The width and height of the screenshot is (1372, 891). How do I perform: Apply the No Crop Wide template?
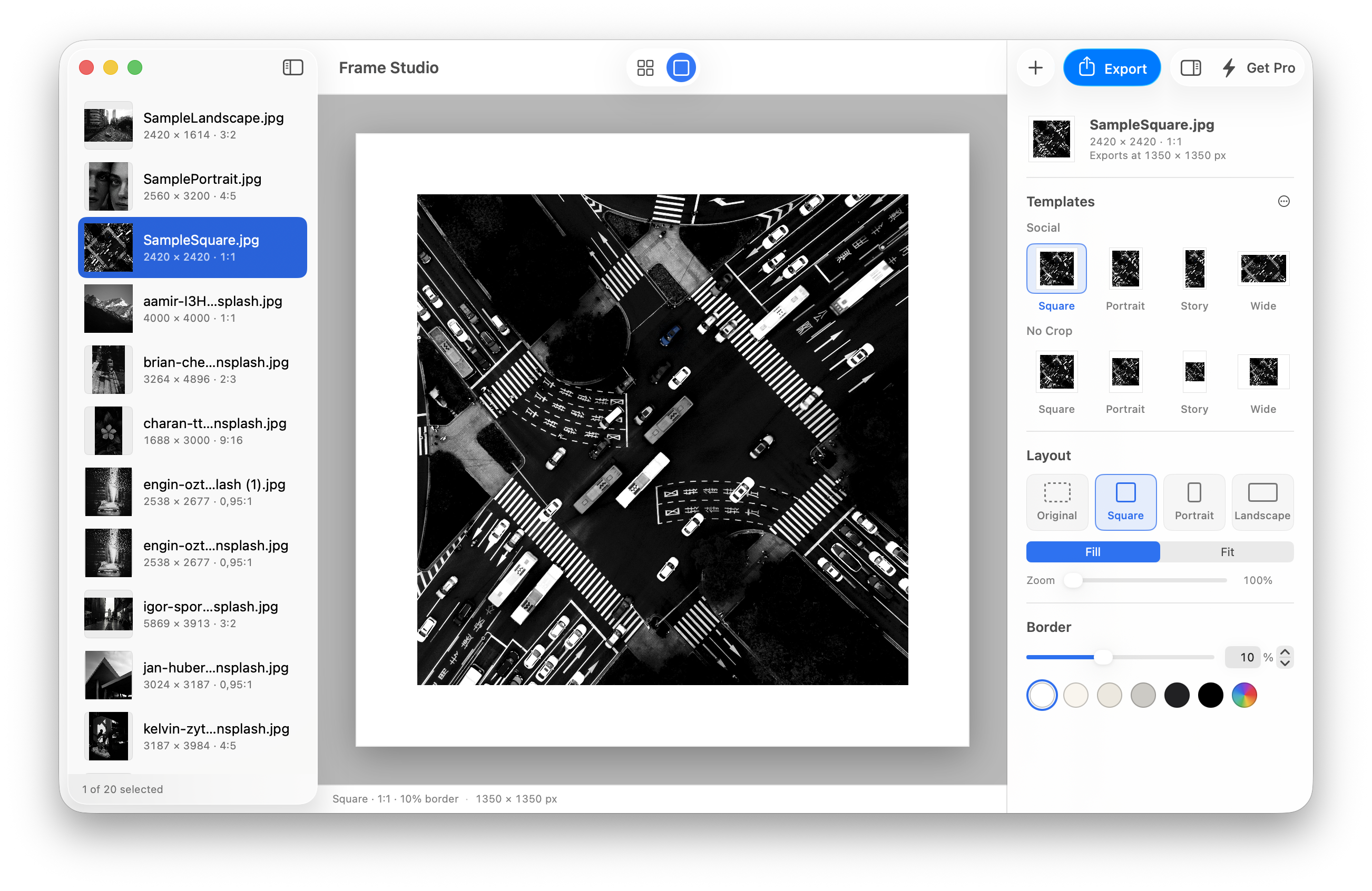pos(1263,382)
